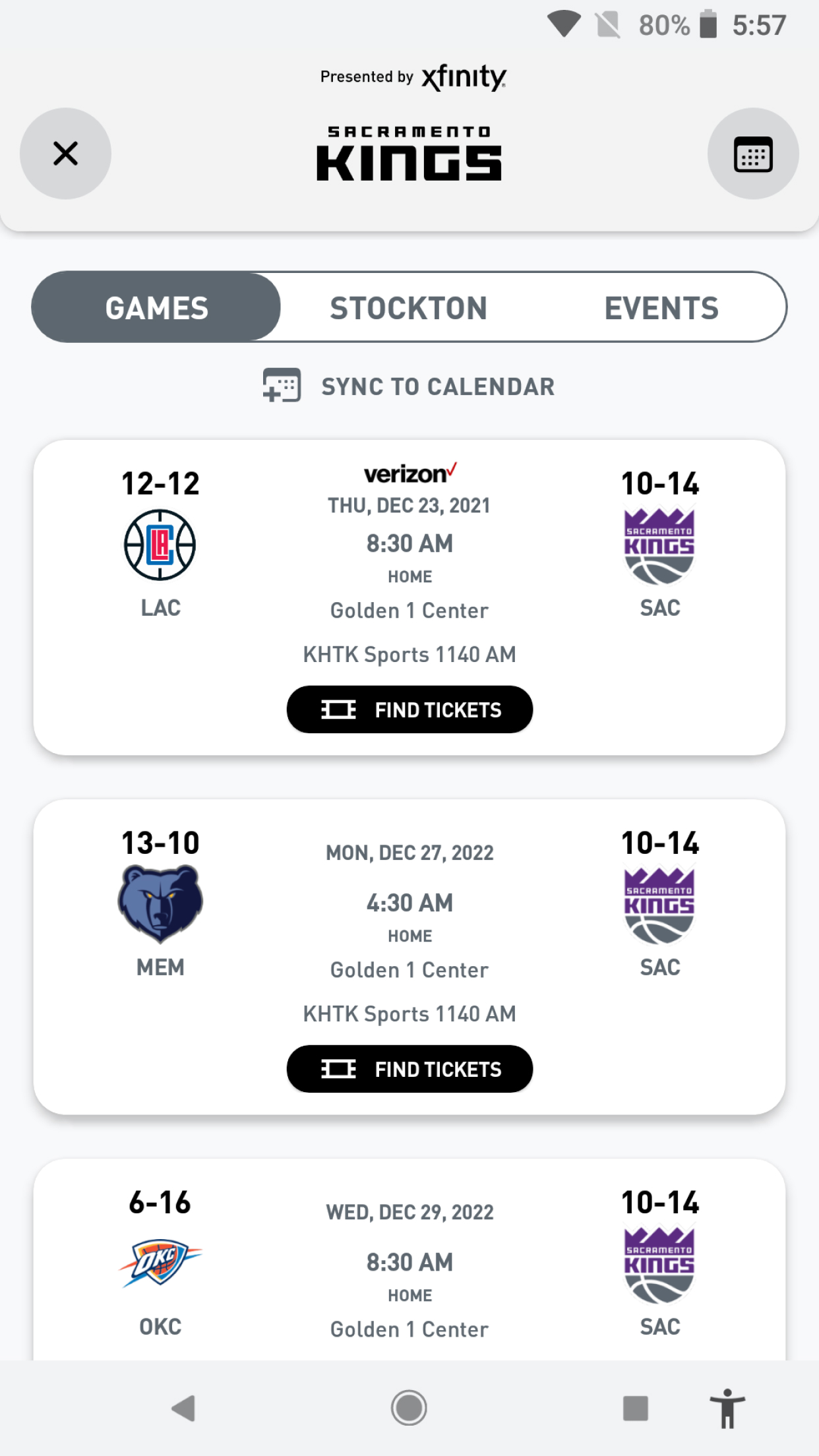The image size is (819, 1456).
Task: Tap the Xfinity sponsor logo
Action: coord(464,77)
